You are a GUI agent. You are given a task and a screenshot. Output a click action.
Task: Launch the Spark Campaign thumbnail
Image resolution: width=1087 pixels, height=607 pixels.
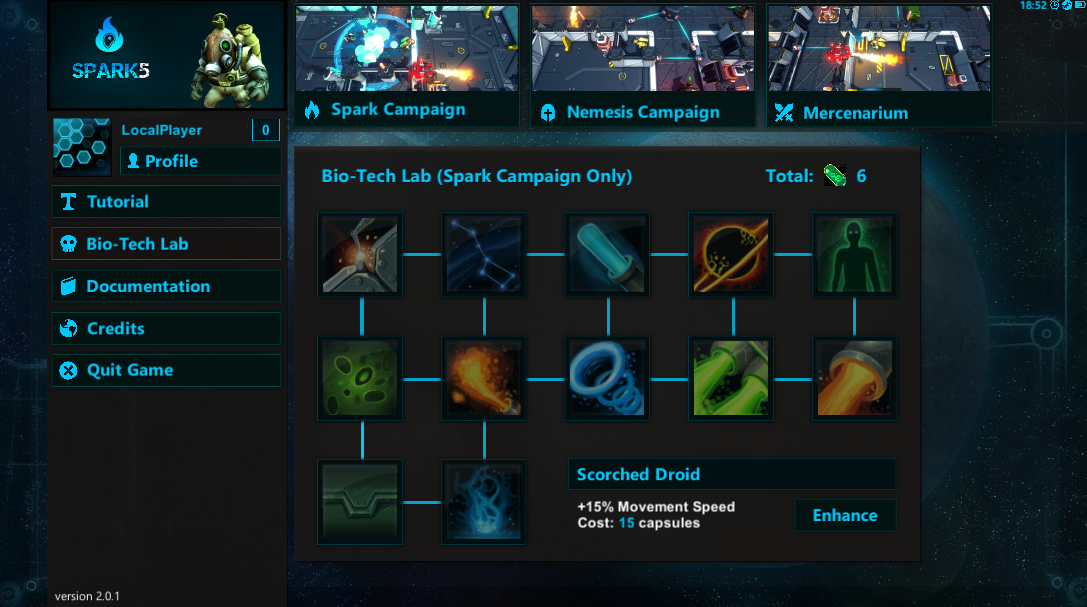pyautogui.click(x=407, y=65)
